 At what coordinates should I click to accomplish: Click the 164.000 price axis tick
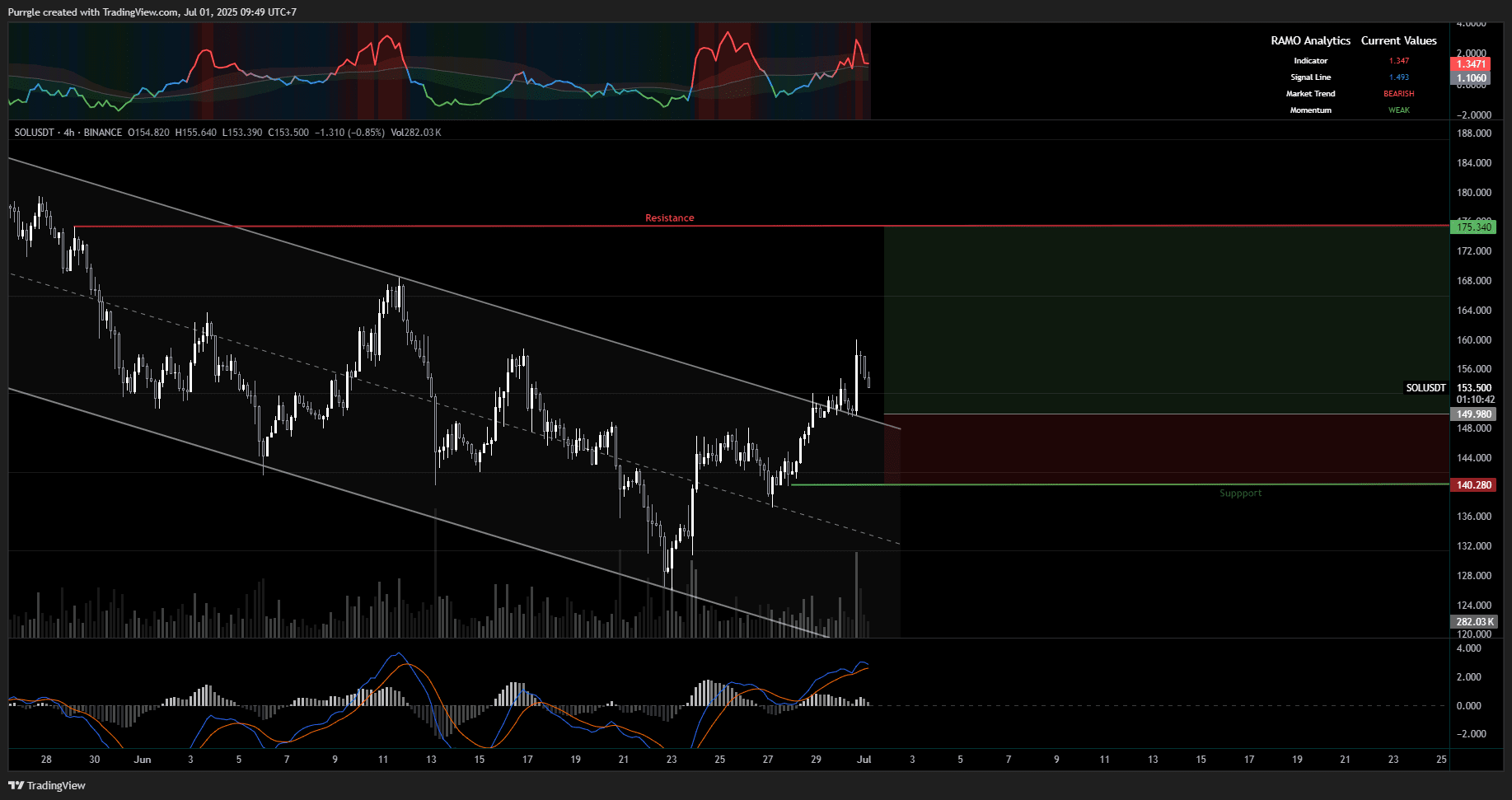pyautogui.click(x=1474, y=311)
